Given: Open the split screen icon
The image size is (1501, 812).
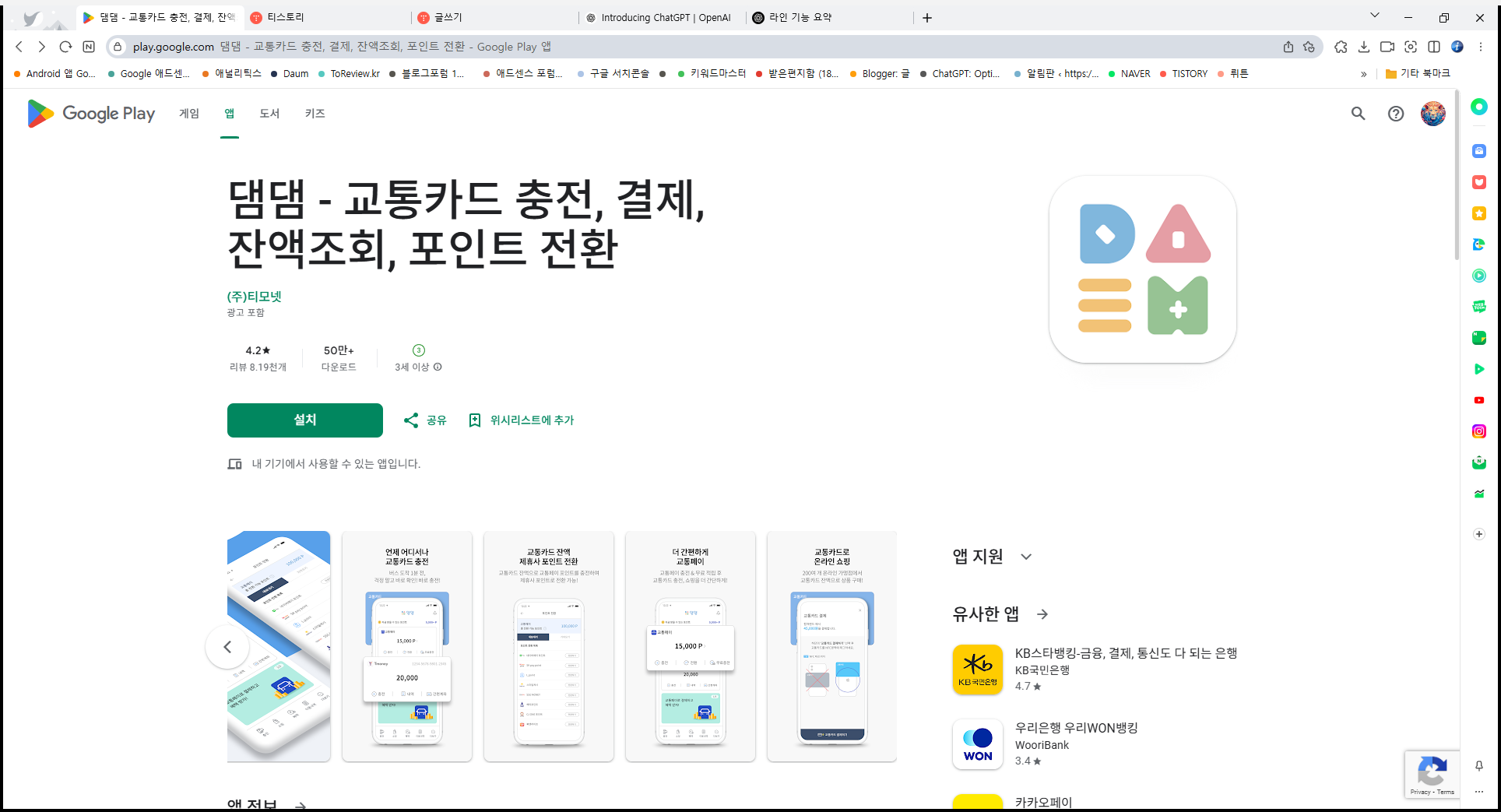Looking at the screenshot, I should pos(1435,47).
